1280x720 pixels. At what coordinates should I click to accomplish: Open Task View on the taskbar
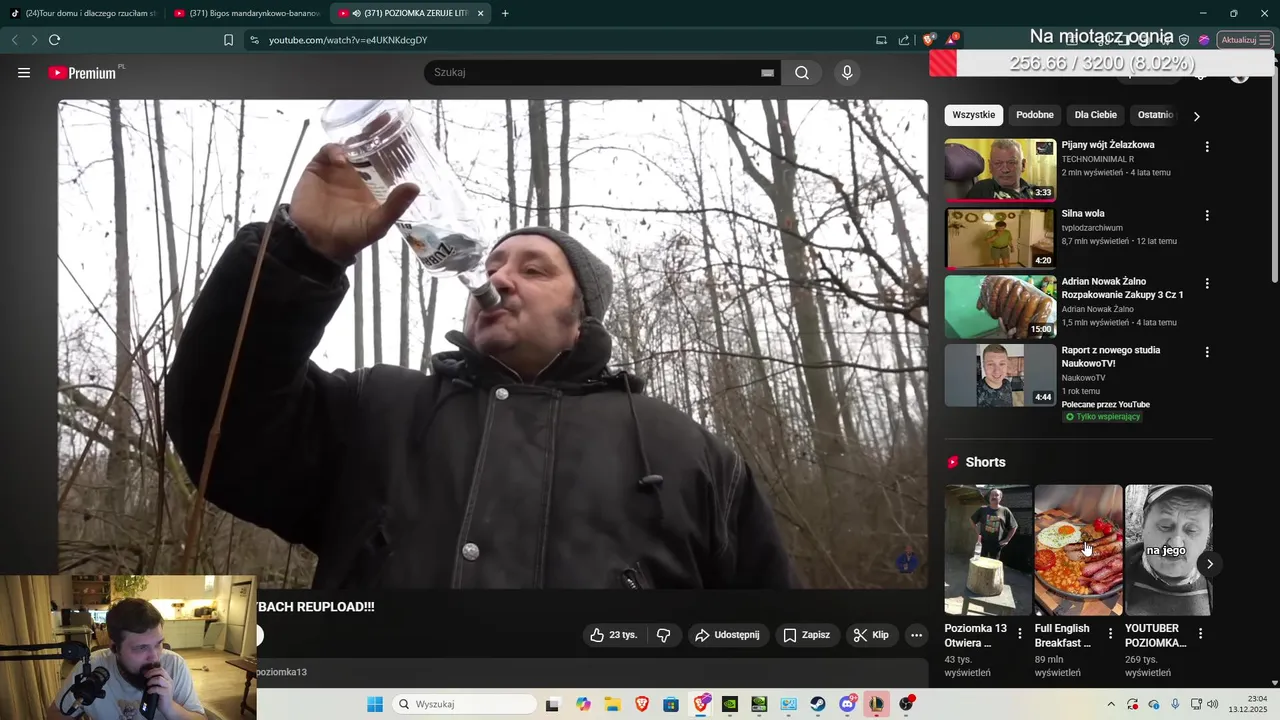click(x=552, y=704)
